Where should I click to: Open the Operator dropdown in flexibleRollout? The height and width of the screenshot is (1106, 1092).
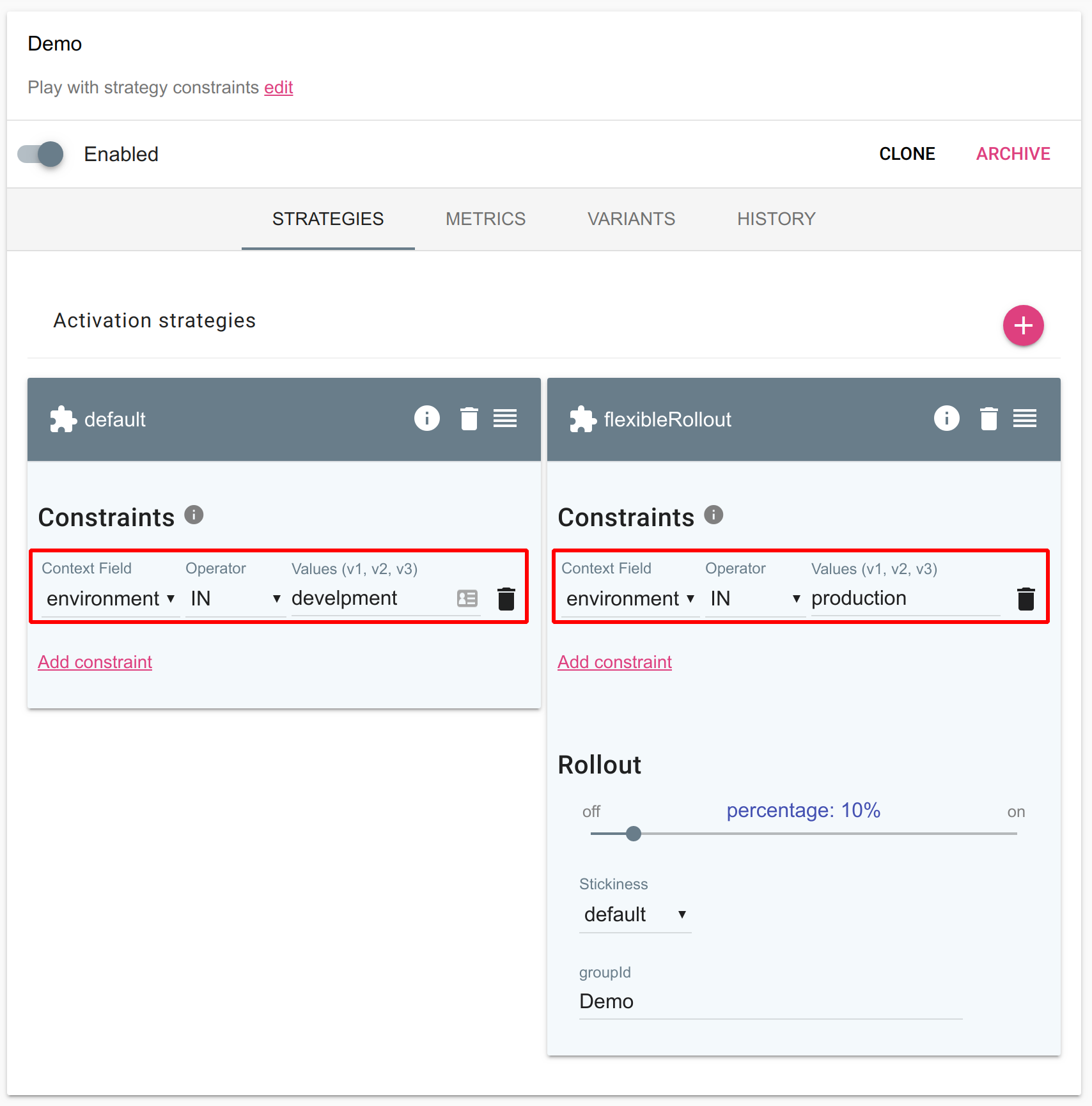(755, 599)
